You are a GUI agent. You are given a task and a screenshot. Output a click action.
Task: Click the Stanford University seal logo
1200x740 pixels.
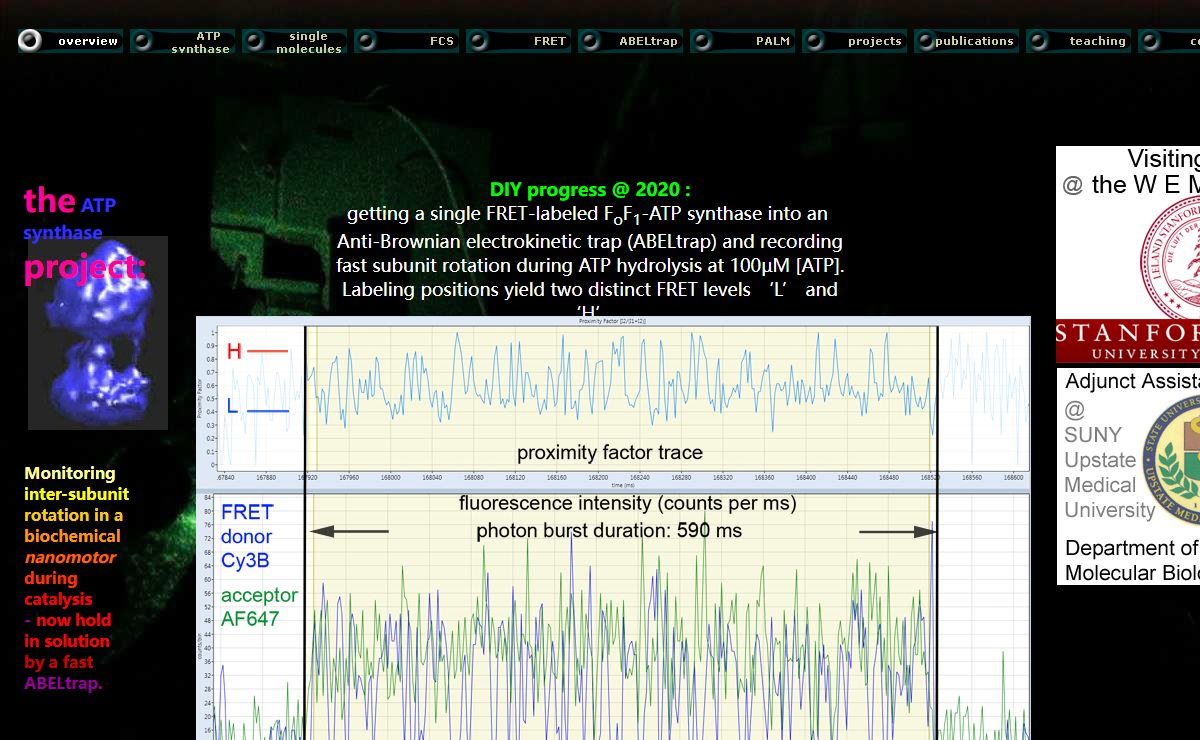click(1172, 257)
